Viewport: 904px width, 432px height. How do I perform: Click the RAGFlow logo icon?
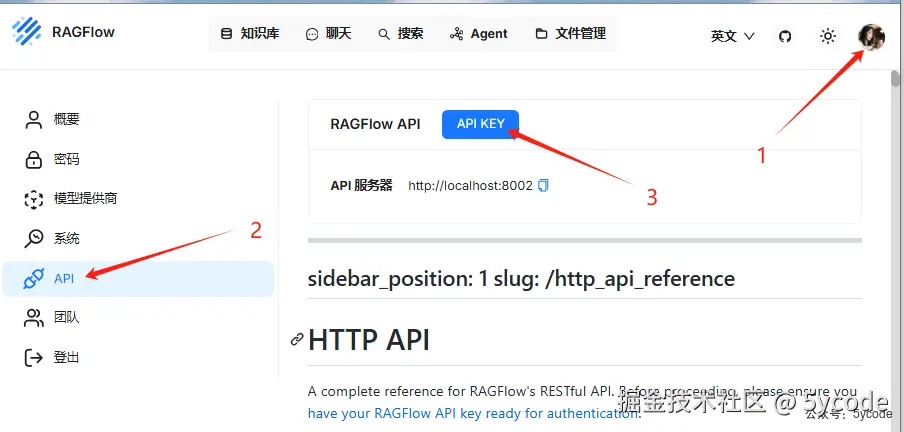pos(27,31)
